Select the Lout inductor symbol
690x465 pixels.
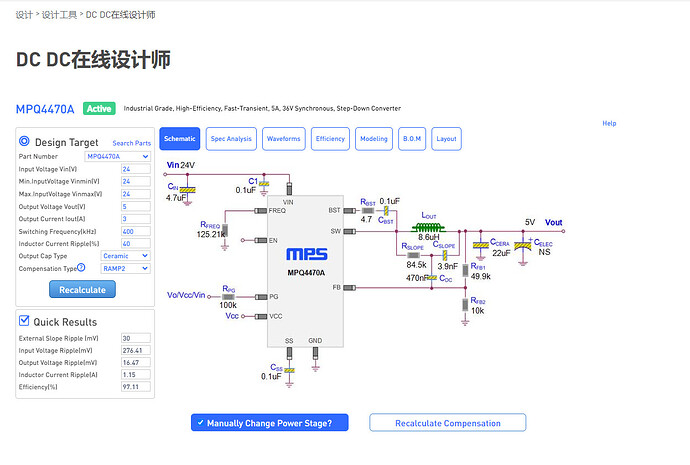[x=428, y=227]
